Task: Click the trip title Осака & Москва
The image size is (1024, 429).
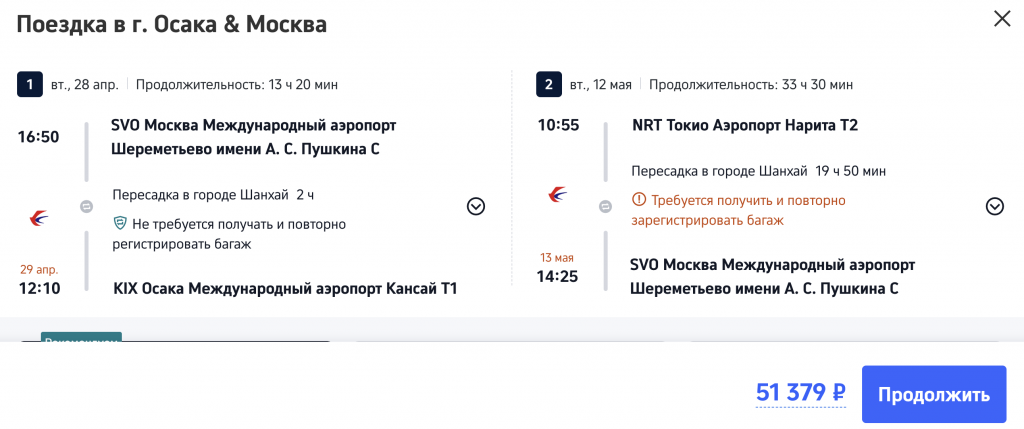Action: coord(171,24)
